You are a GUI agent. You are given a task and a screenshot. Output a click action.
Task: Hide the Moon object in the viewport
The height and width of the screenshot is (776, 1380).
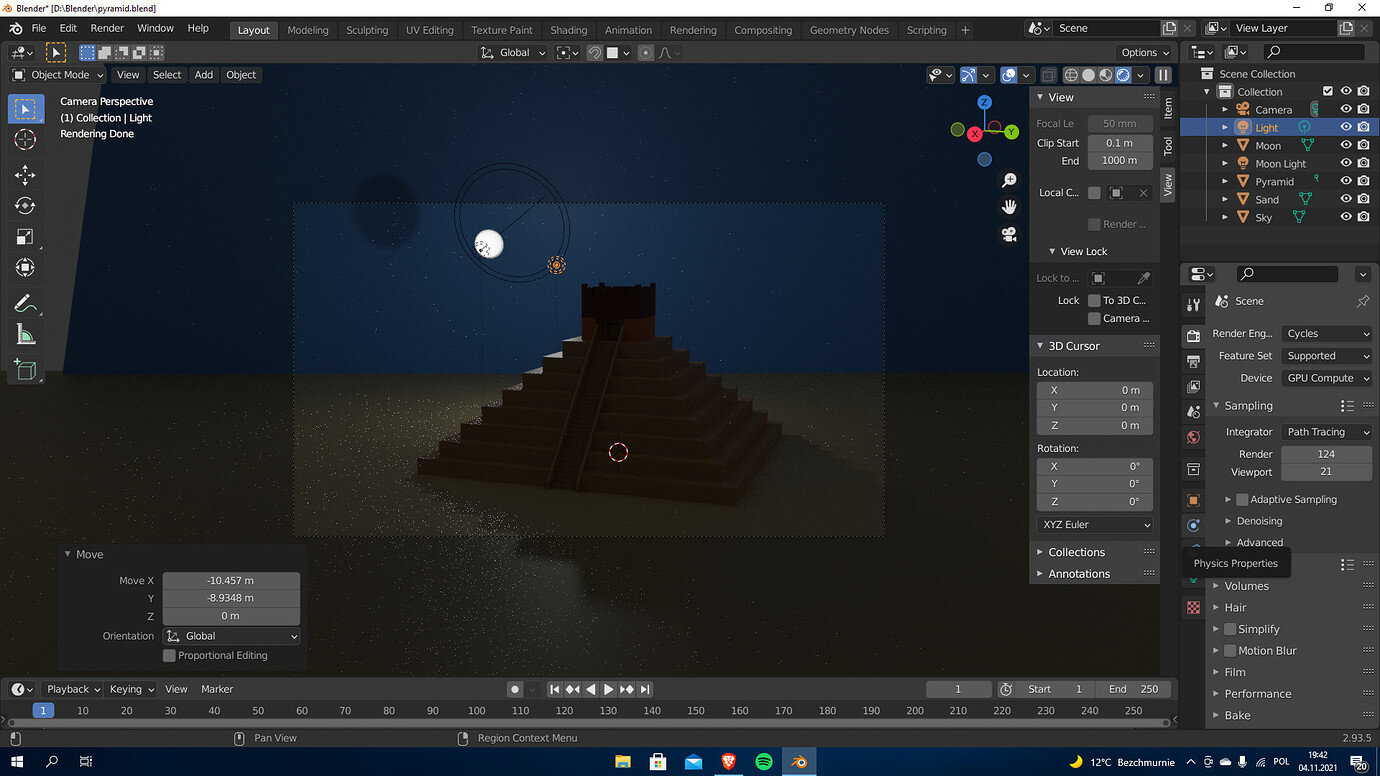[1346, 145]
